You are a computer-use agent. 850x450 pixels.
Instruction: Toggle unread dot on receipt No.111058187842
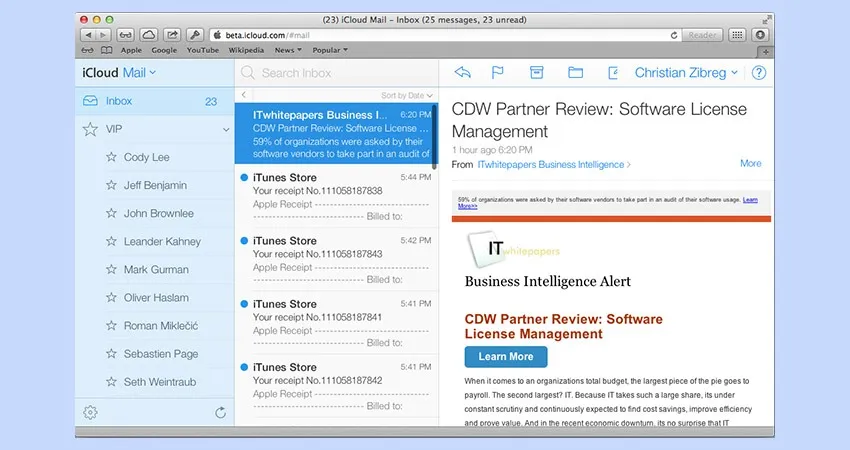tap(244, 367)
